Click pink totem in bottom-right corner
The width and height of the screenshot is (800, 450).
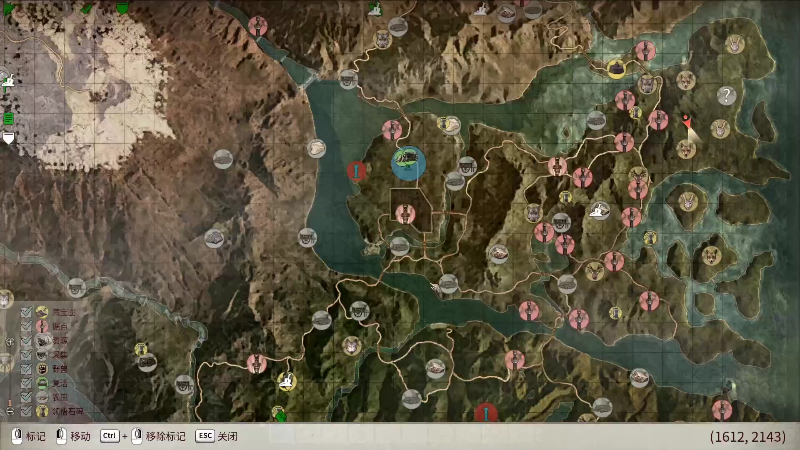pos(722,410)
